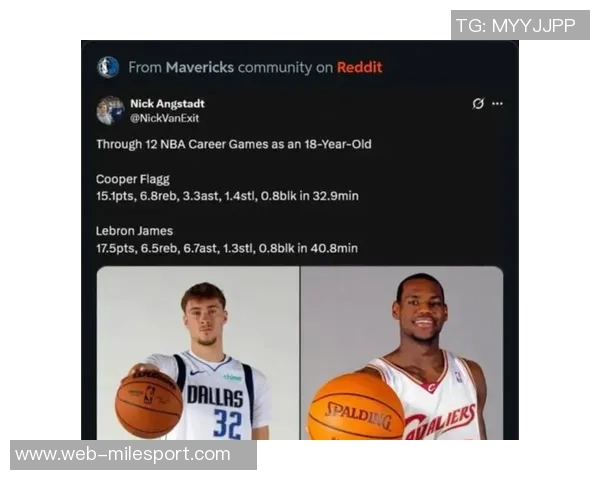This screenshot has width=600, height=480.
Task: Click the Dallas 32 jersey number
Action: [228, 424]
